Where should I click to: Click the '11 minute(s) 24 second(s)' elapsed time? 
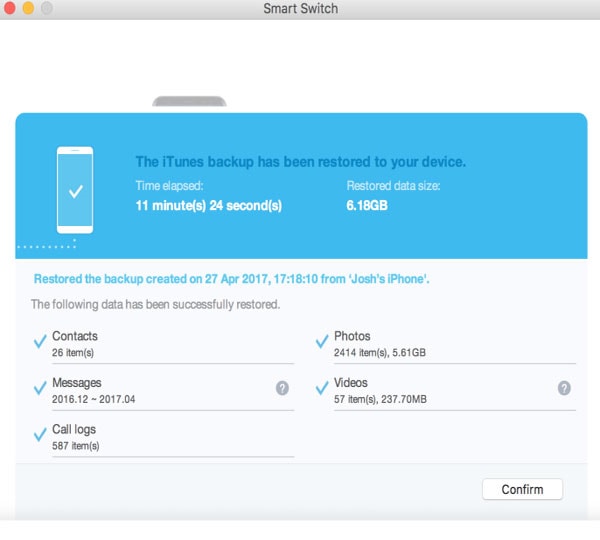click(209, 206)
